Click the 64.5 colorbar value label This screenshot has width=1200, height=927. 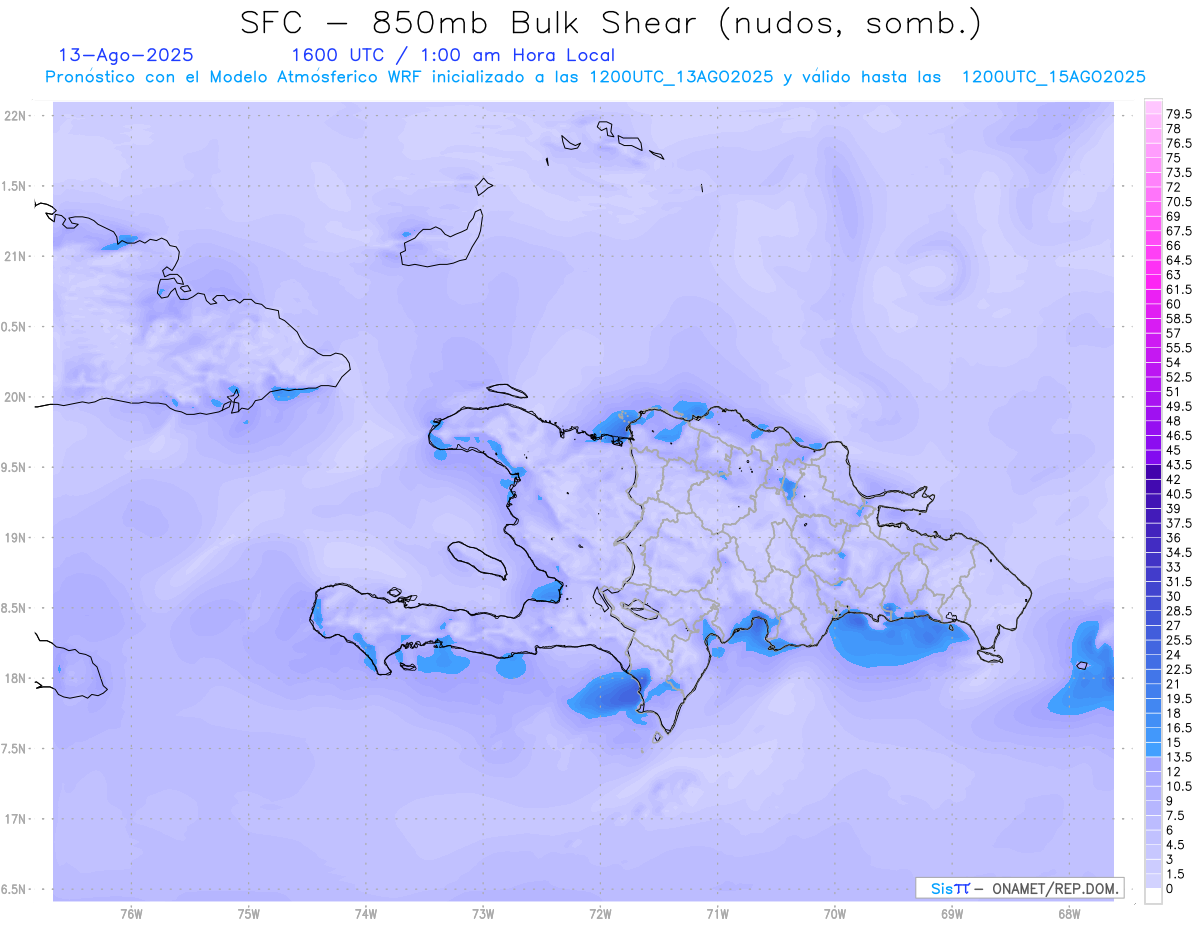click(1180, 260)
